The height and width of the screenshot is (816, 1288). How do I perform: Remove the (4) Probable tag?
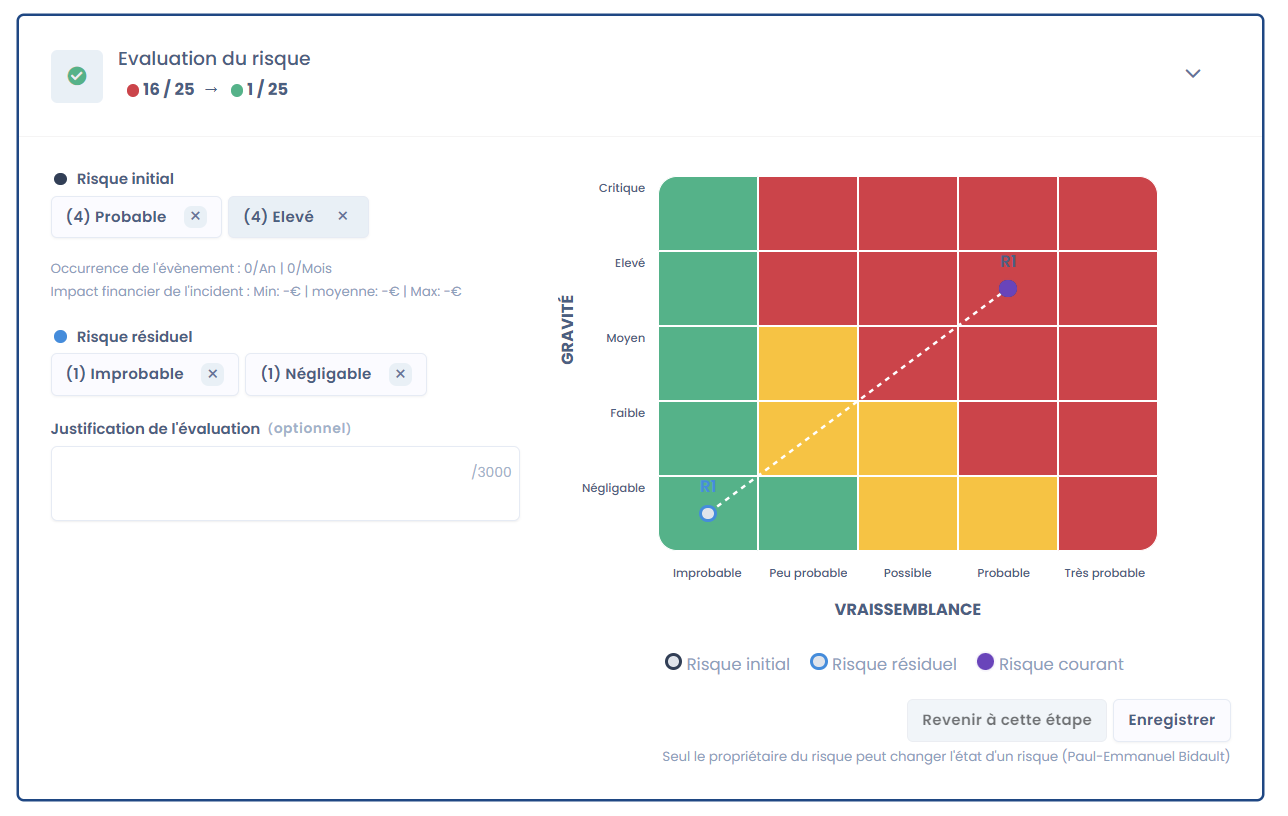[196, 216]
